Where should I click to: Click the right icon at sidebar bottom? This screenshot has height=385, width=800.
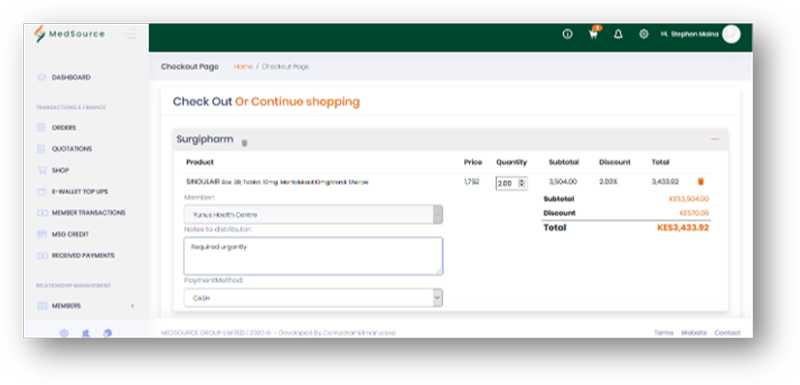point(108,333)
